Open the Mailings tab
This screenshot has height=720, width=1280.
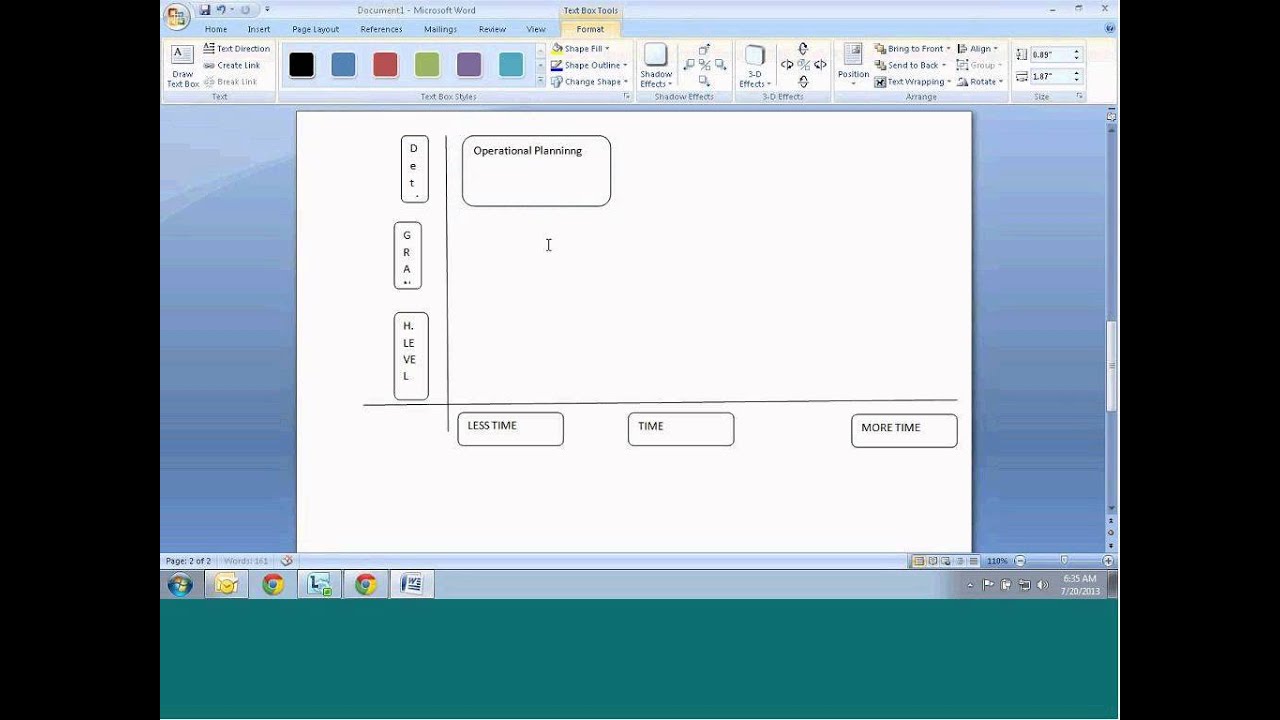tap(440, 29)
